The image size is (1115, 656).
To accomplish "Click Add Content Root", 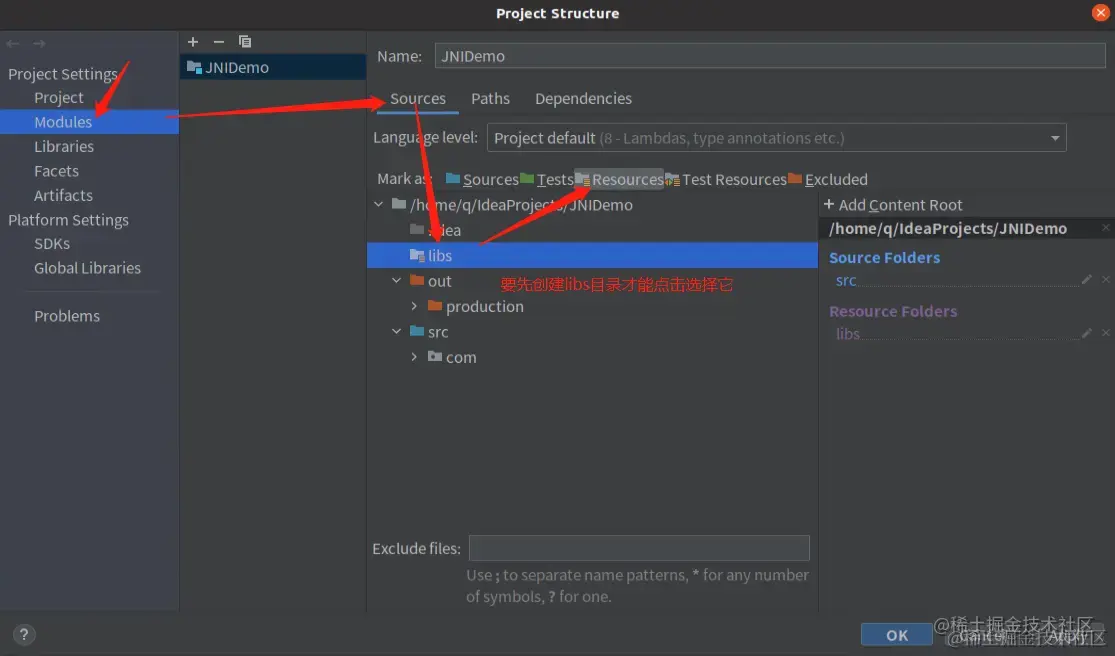I will click(893, 205).
